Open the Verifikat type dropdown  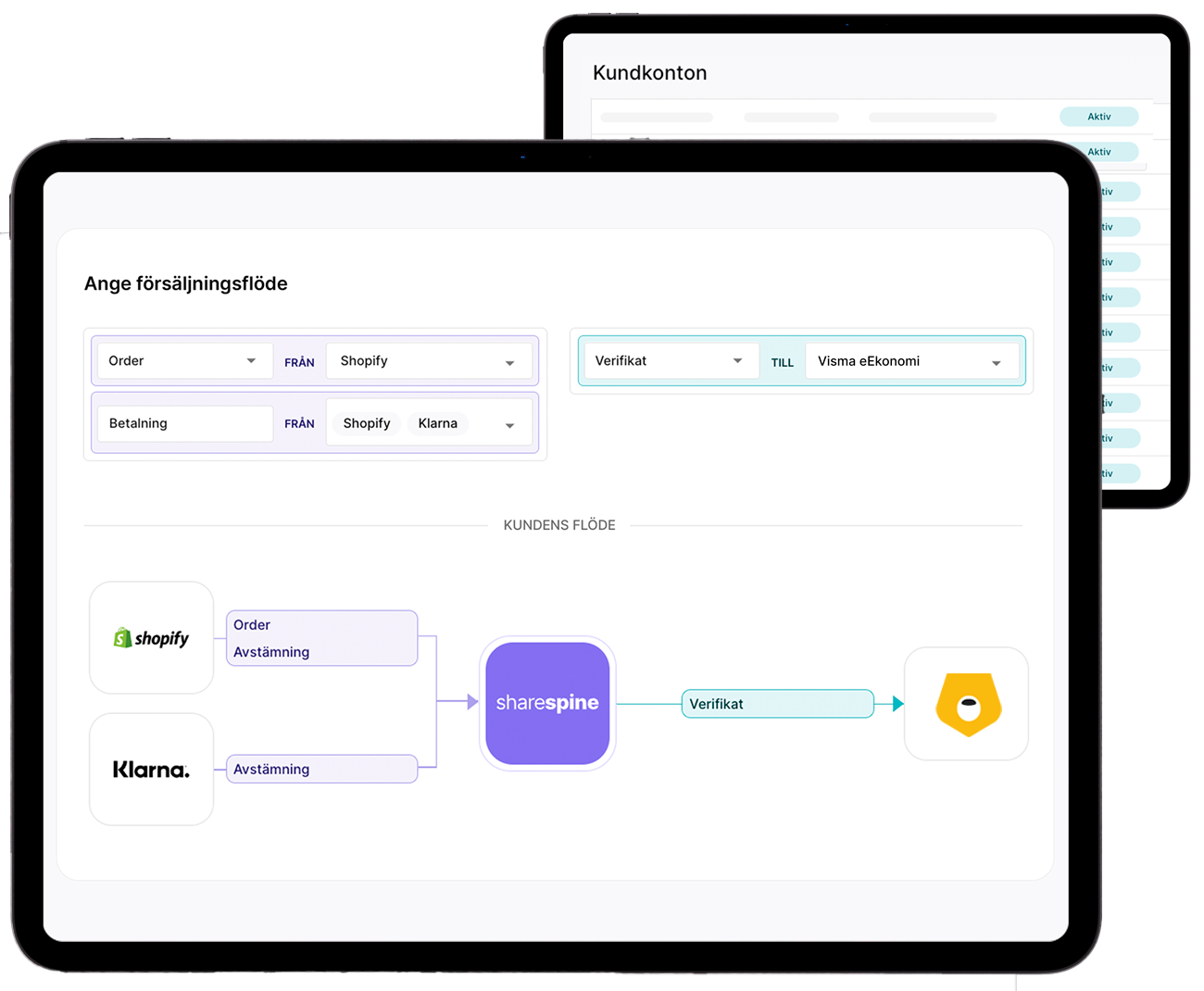[737, 361]
